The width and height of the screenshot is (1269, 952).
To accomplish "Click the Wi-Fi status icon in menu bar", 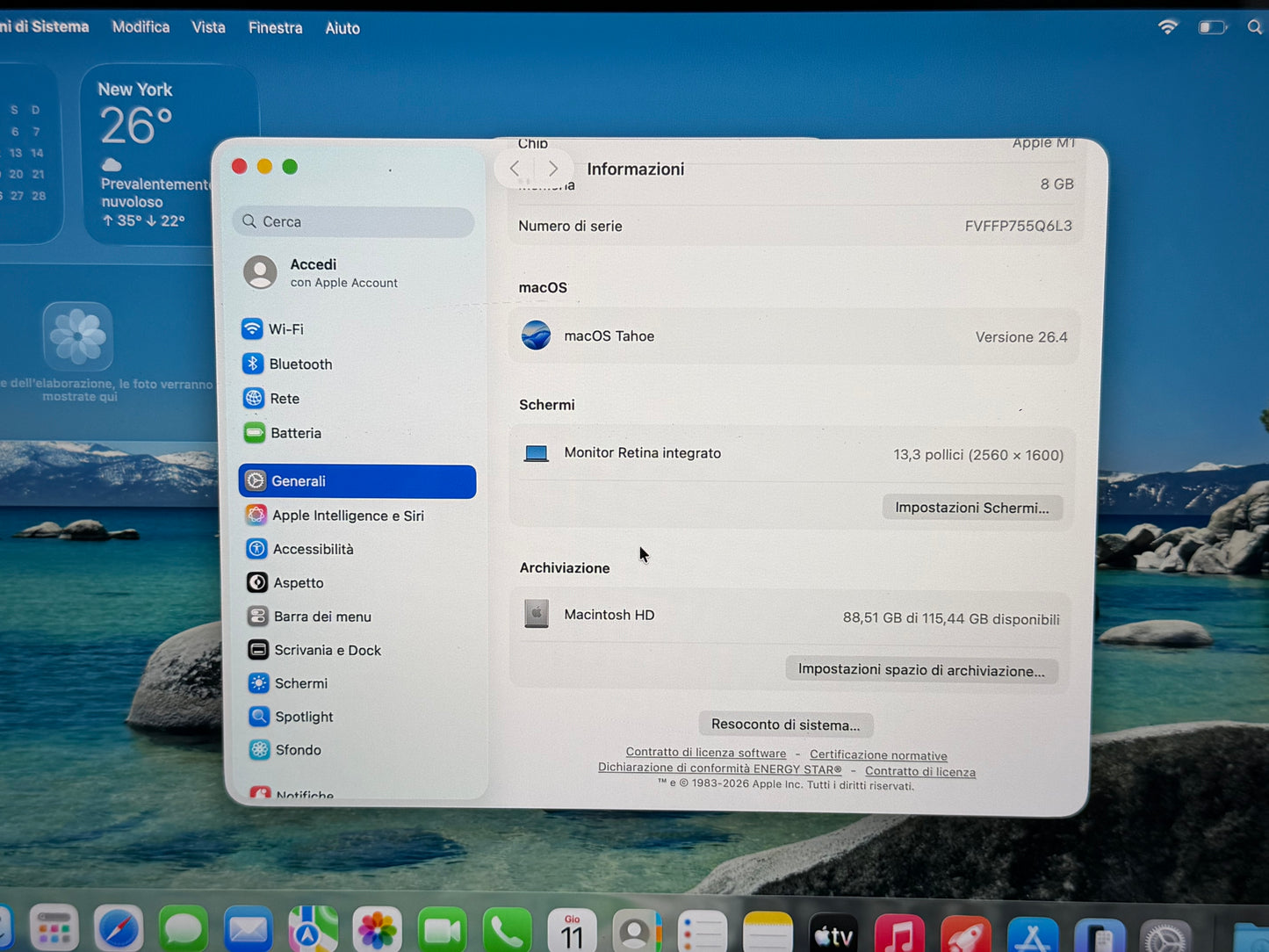I will 1167,27.
